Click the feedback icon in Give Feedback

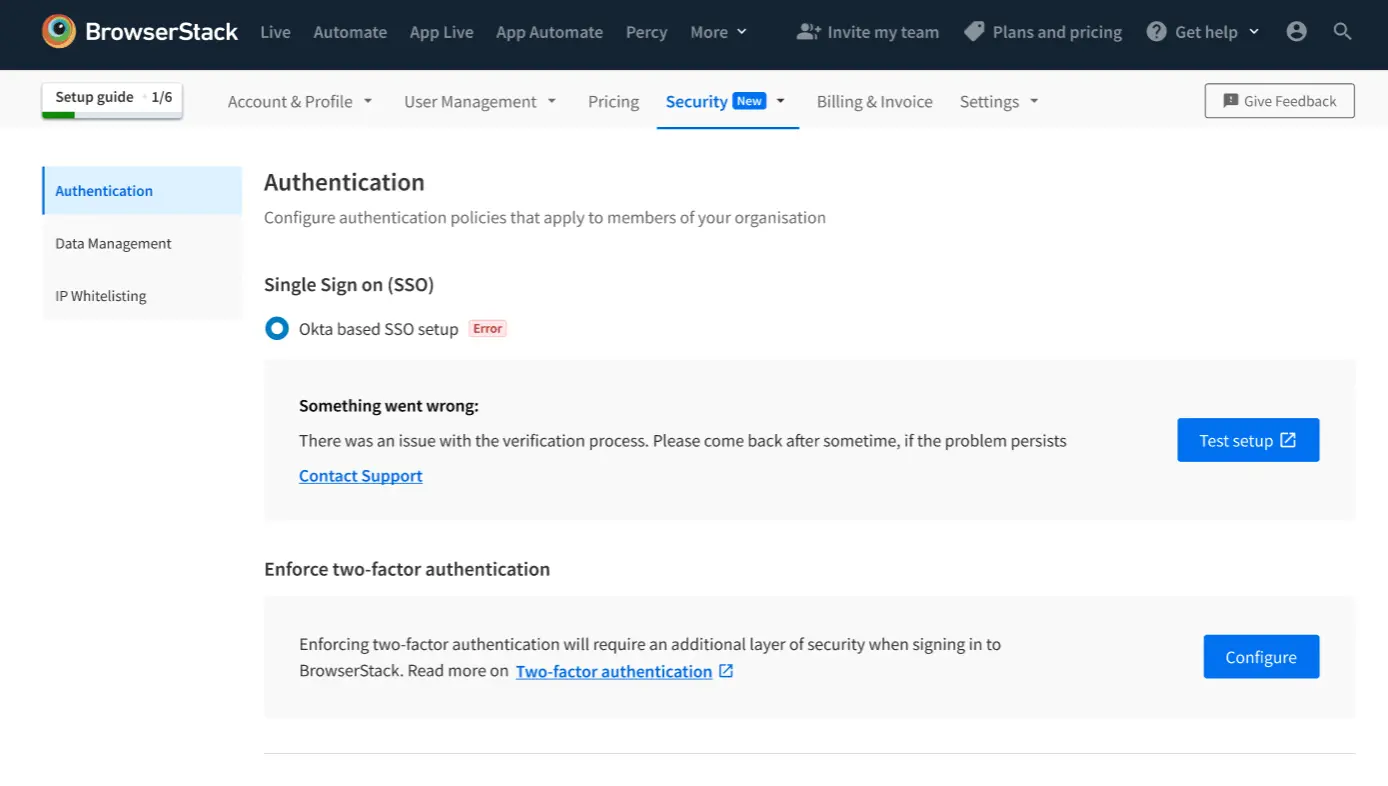pyautogui.click(x=1231, y=101)
